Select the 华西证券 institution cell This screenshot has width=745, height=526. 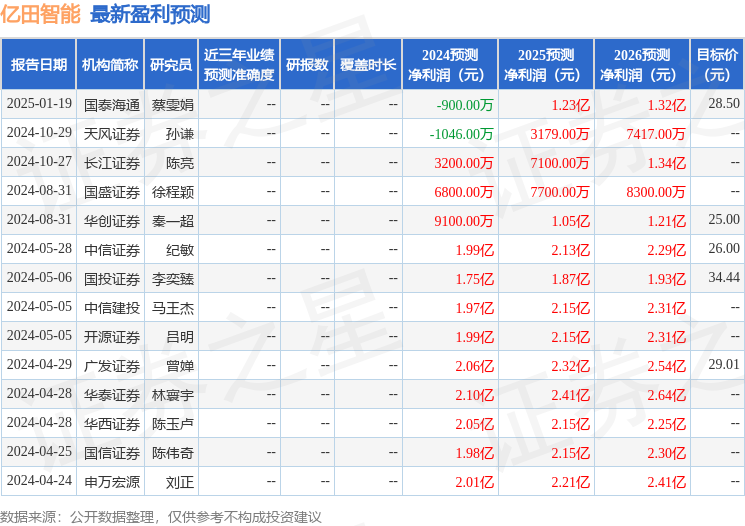[112, 424]
